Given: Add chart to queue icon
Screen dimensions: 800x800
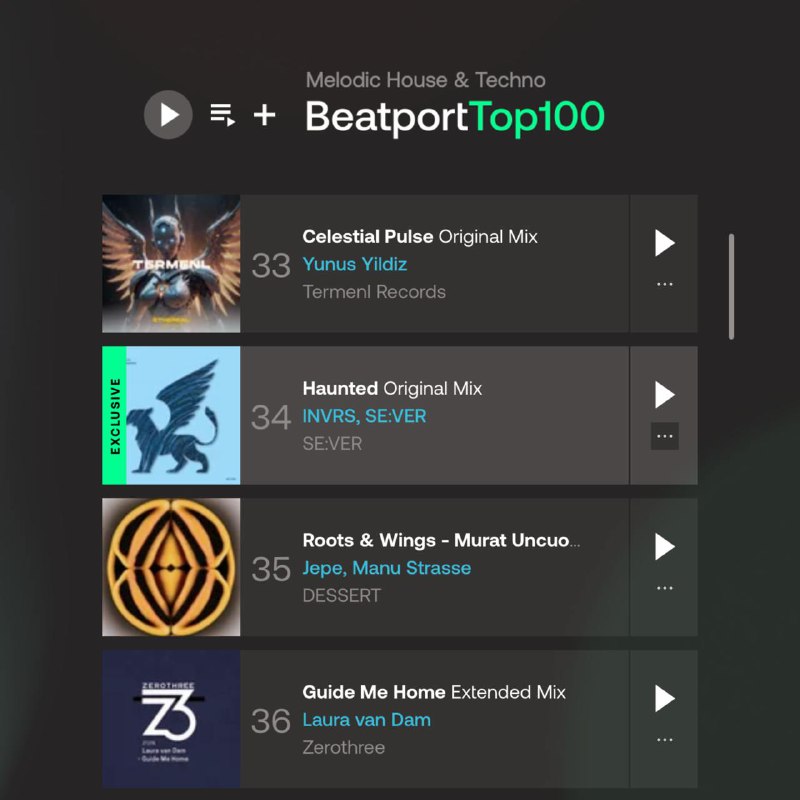Looking at the screenshot, I should 222,115.
